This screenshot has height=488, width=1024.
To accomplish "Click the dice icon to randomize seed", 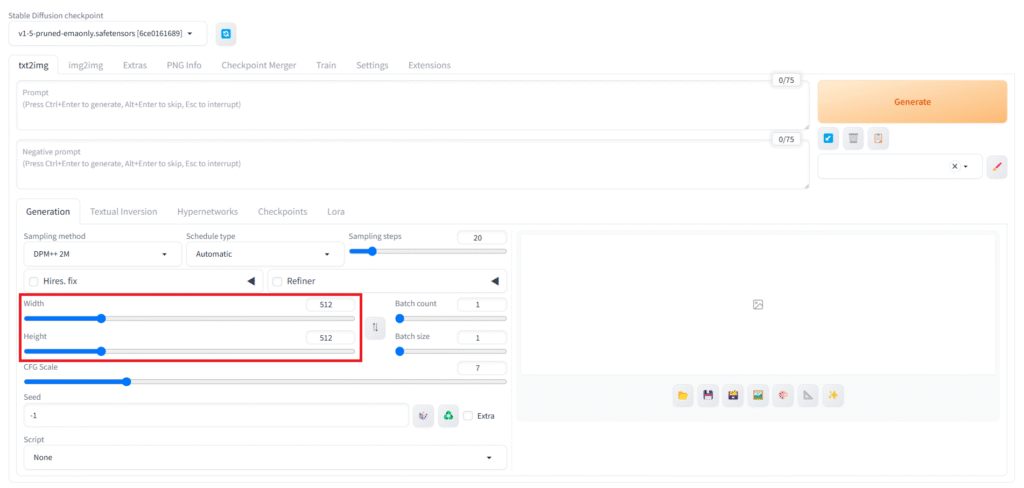I will pos(423,415).
